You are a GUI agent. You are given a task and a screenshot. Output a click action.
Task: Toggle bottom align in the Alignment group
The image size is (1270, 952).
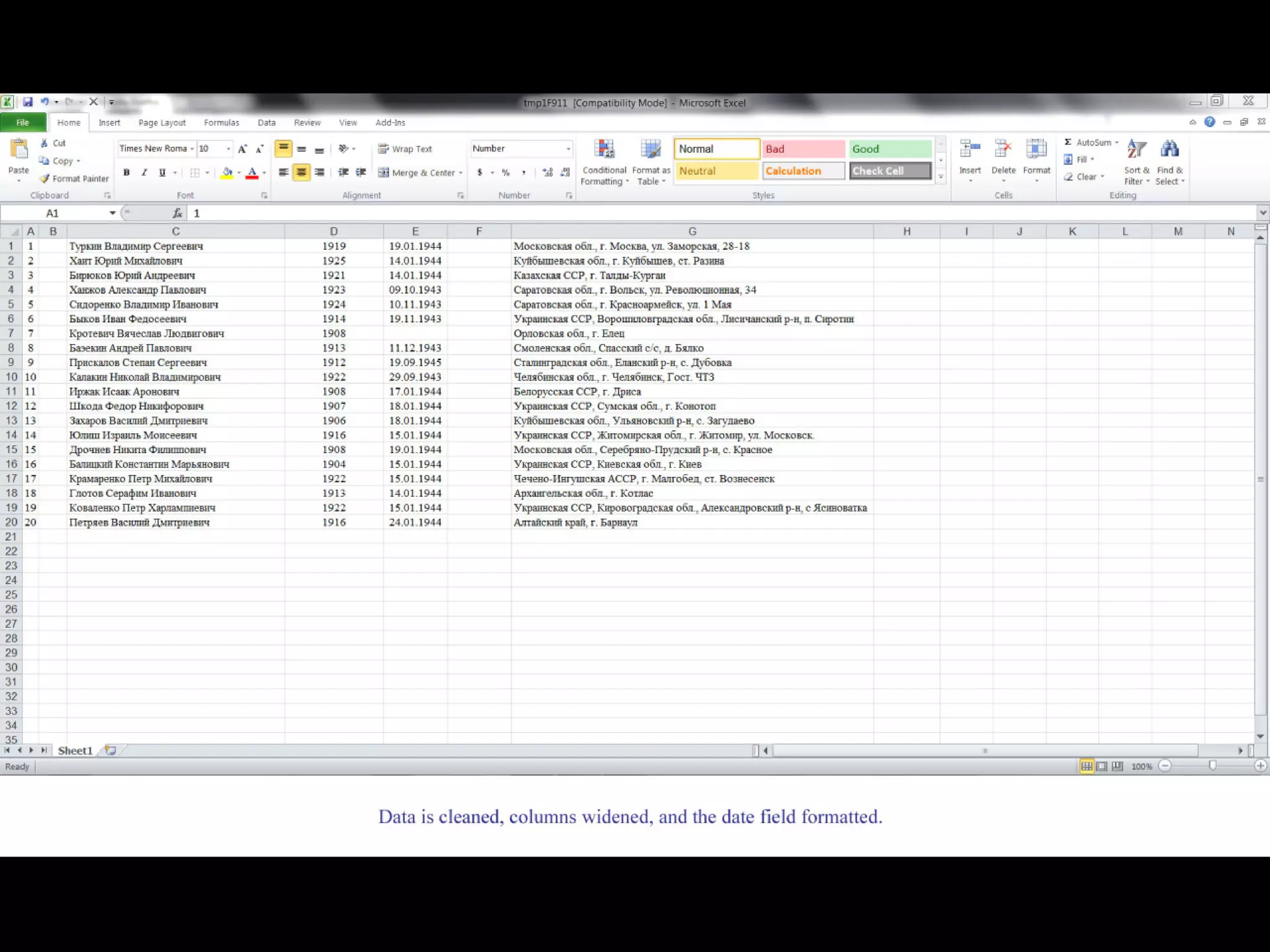tap(319, 149)
